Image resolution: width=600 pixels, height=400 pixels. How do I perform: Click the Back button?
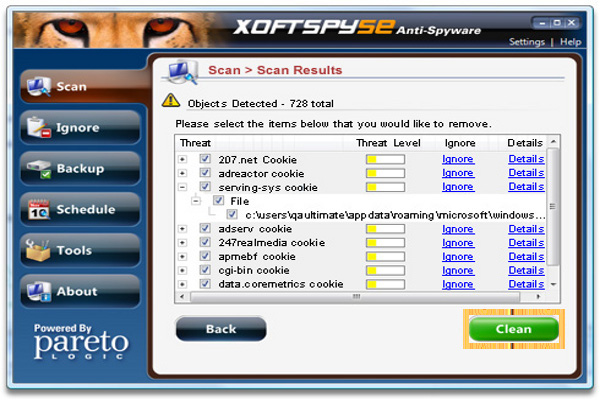[221, 329]
